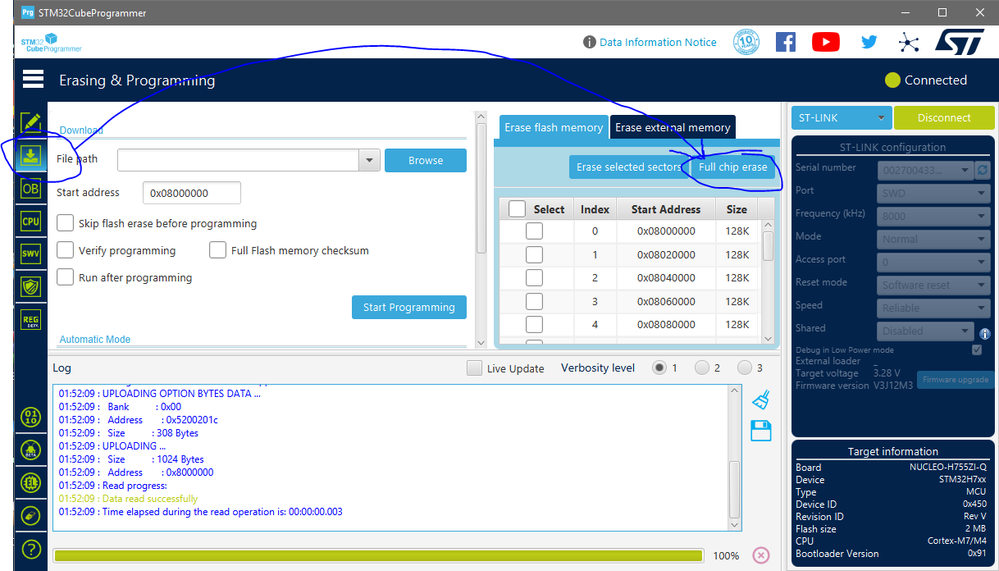Open ST Facebook page icon
This screenshot has width=999, height=571.
coord(786,42)
